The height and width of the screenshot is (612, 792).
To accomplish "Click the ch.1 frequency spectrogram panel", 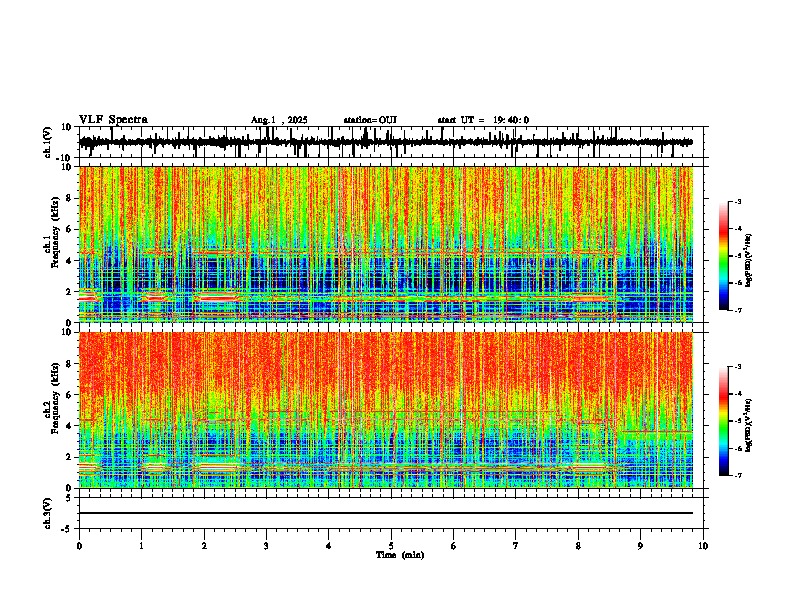I will [x=386, y=244].
